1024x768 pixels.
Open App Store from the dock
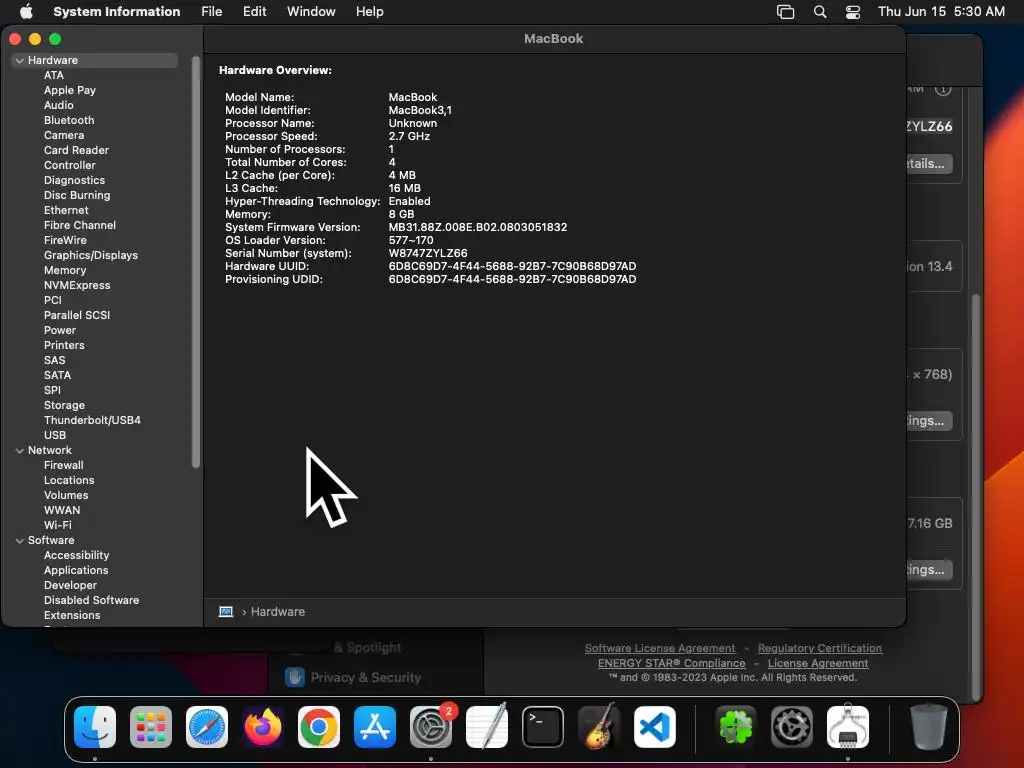pyautogui.click(x=375, y=727)
